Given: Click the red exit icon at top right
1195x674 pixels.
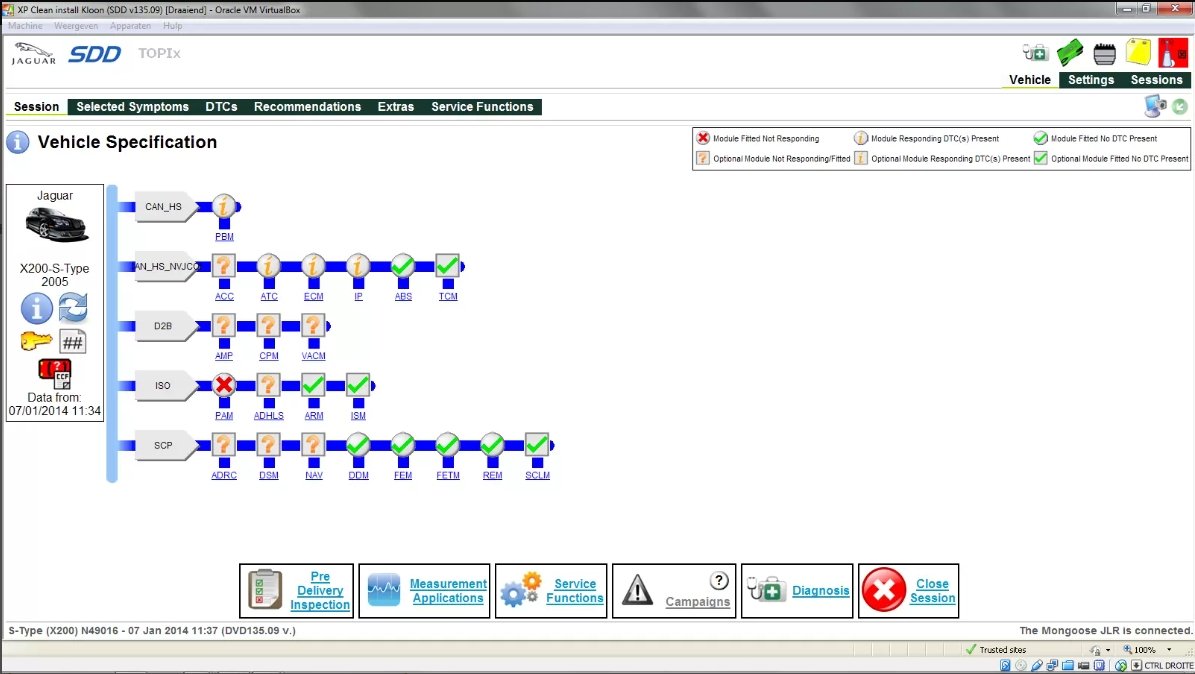Looking at the screenshot, I should tap(1172, 53).
